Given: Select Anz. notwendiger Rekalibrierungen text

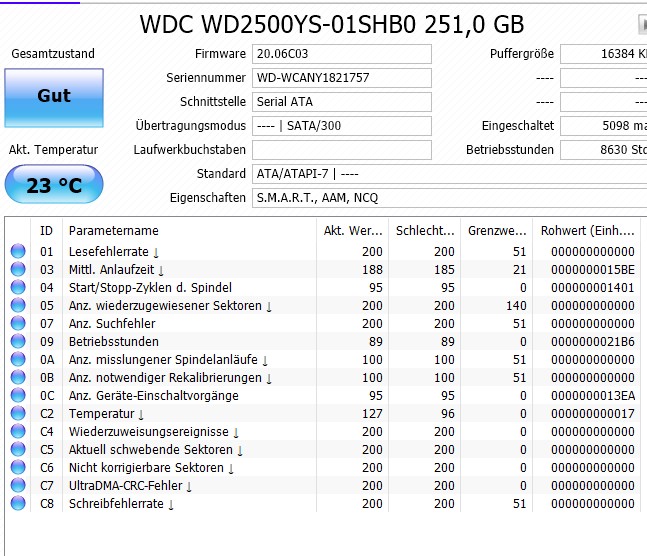Looking at the screenshot, I should click(x=165, y=377).
